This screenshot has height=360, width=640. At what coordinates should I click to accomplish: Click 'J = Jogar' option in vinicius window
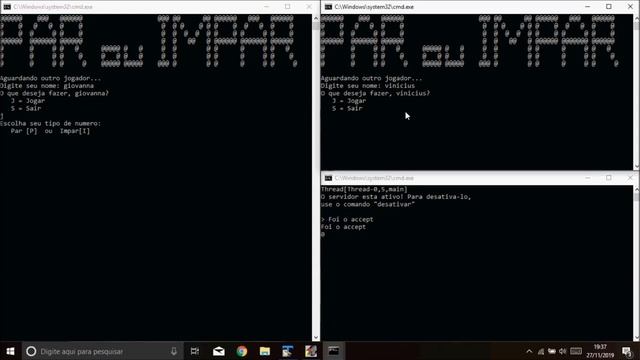tap(349, 101)
